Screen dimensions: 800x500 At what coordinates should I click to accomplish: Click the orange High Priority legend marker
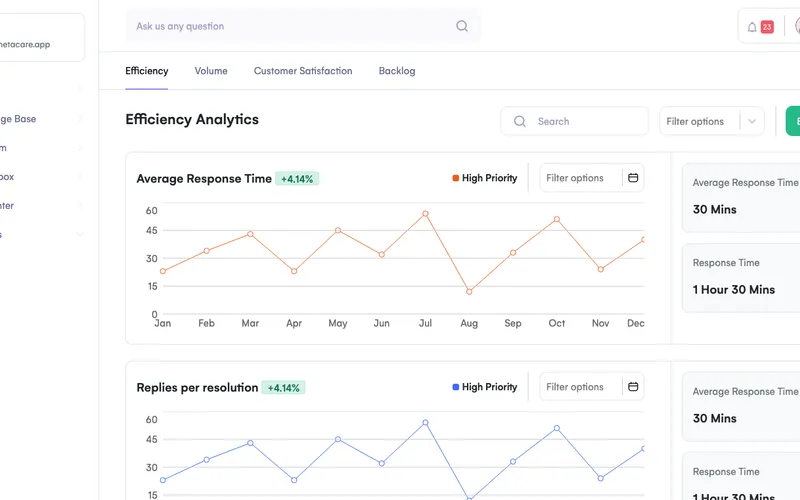point(456,178)
